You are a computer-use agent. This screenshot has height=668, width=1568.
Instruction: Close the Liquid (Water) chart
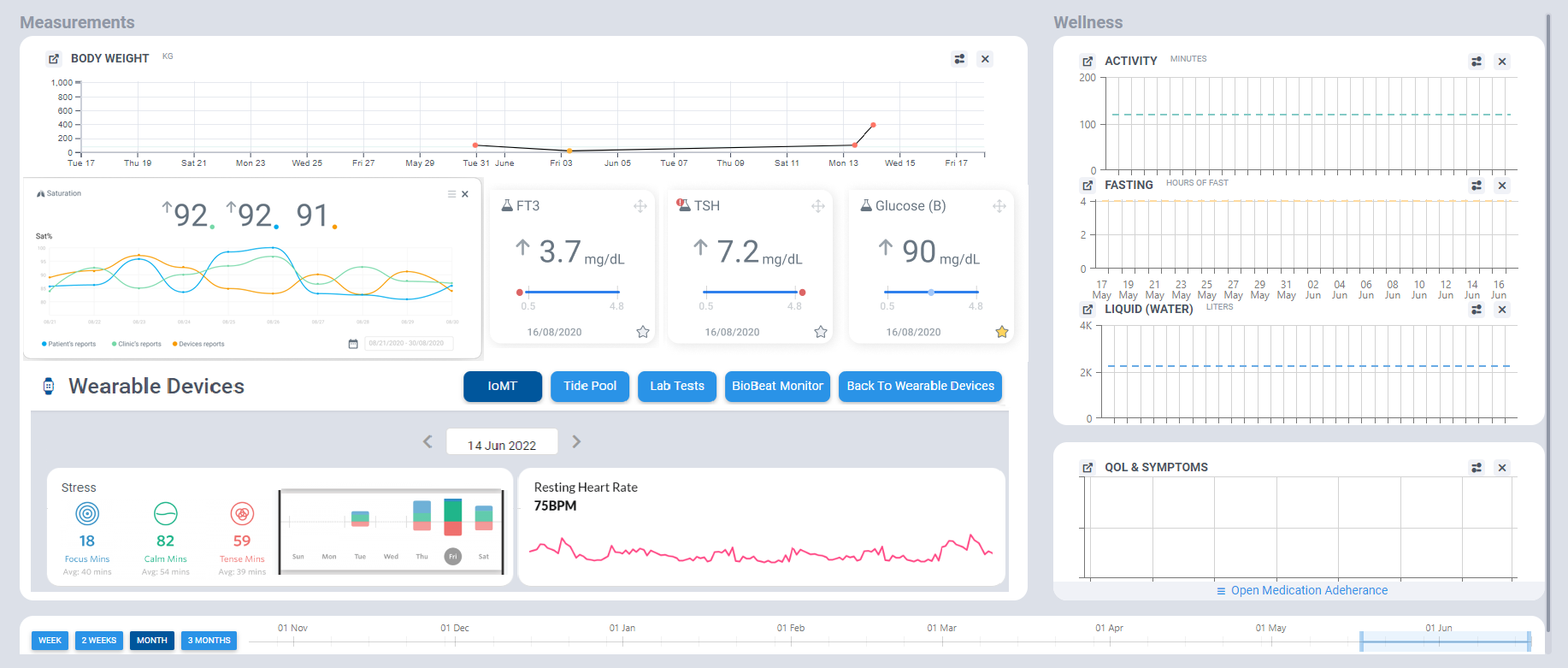[x=1502, y=310]
